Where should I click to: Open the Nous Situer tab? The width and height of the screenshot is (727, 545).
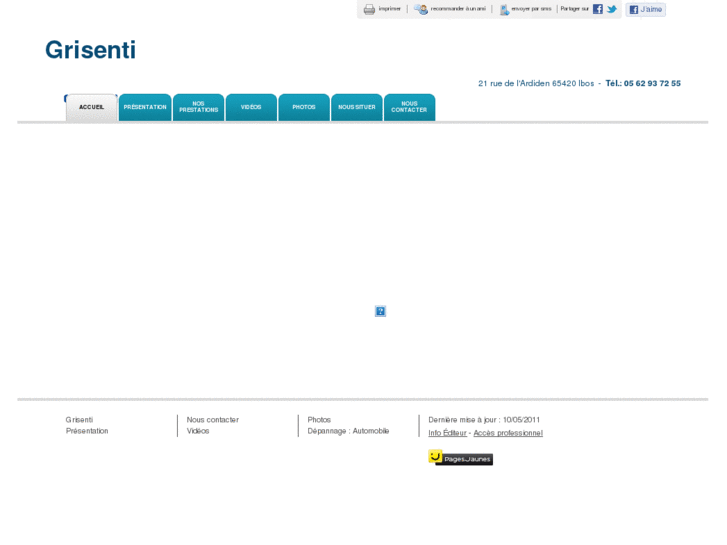(357, 108)
